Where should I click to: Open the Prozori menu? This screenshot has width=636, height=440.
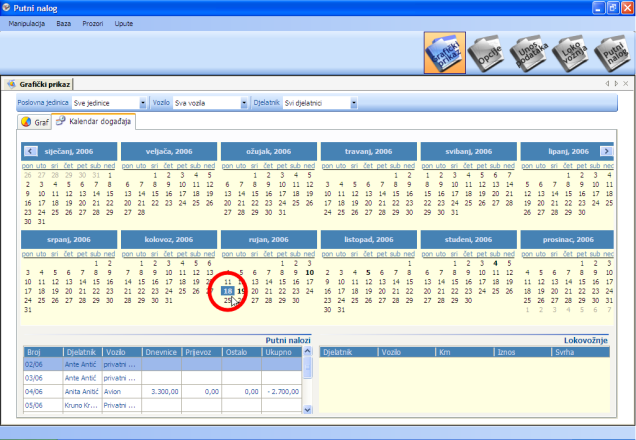[92, 24]
